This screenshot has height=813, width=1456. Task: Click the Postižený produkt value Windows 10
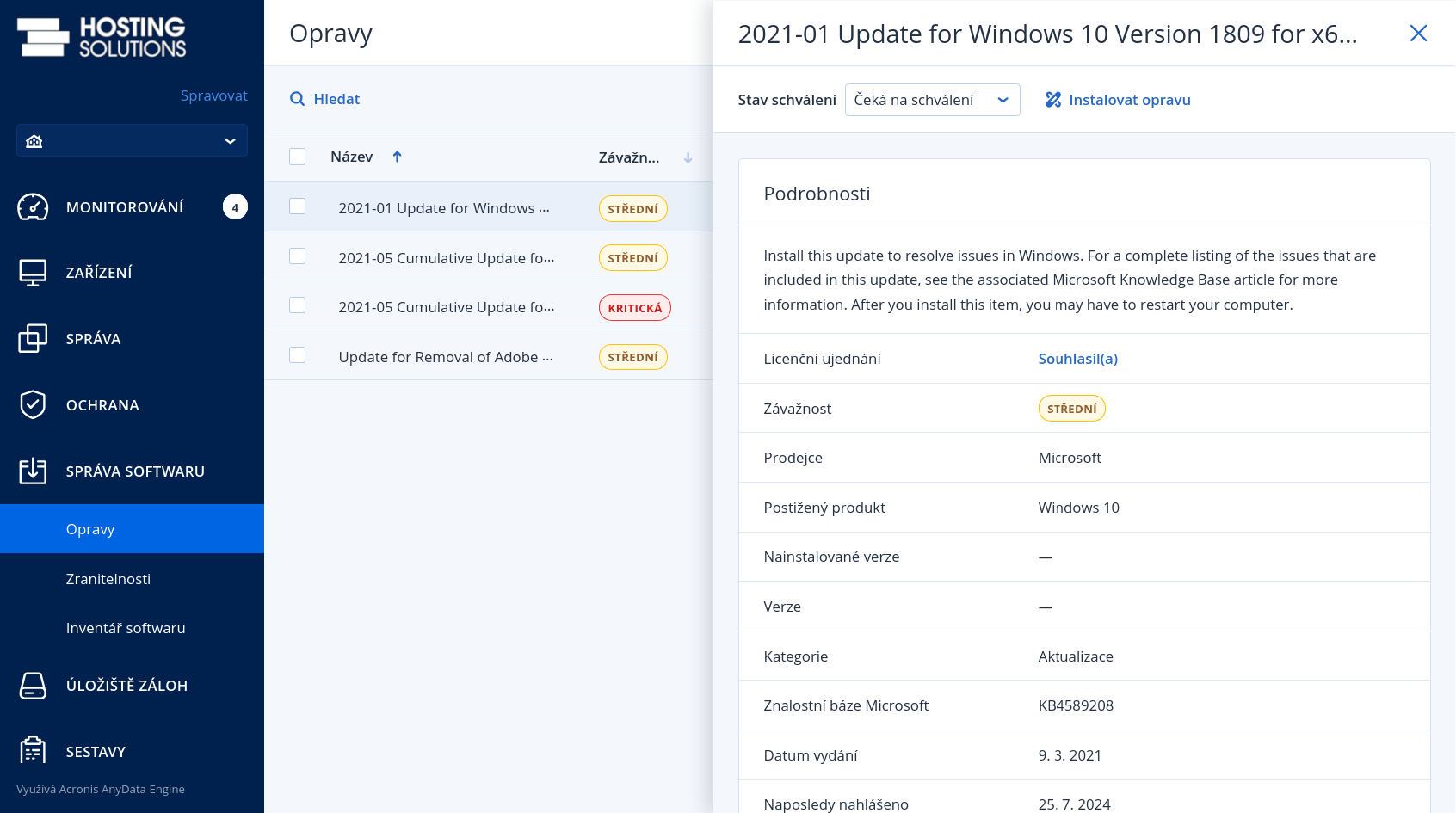tap(1079, 508)
